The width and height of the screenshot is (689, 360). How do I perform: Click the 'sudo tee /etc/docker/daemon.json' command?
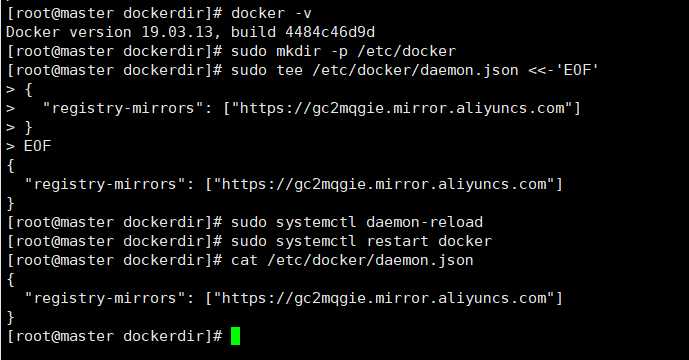coord(375,70)
